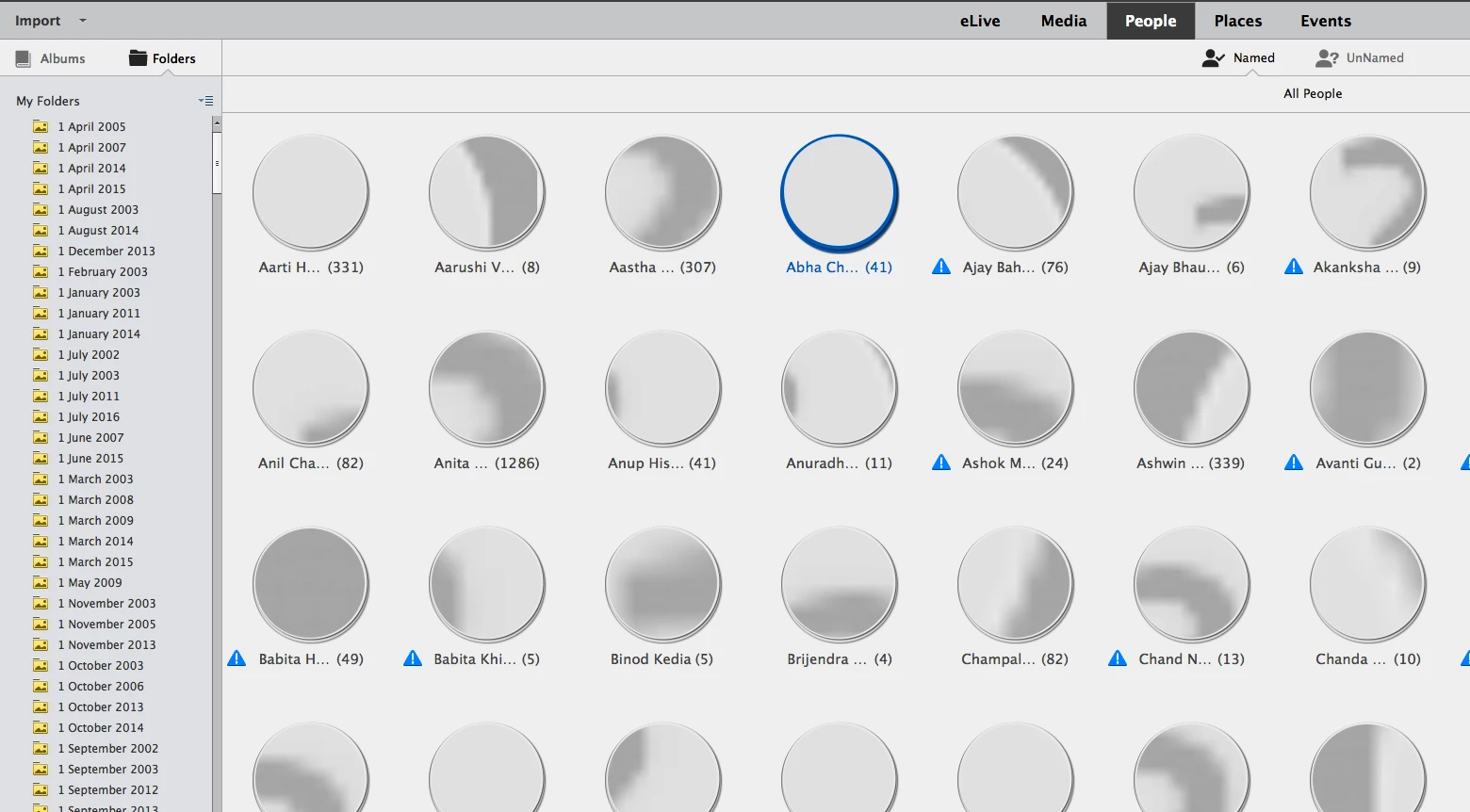Screen dimensions: 1470x812
Task: Select Aastha (307) person thumbnail
Action: click(662, 191)
